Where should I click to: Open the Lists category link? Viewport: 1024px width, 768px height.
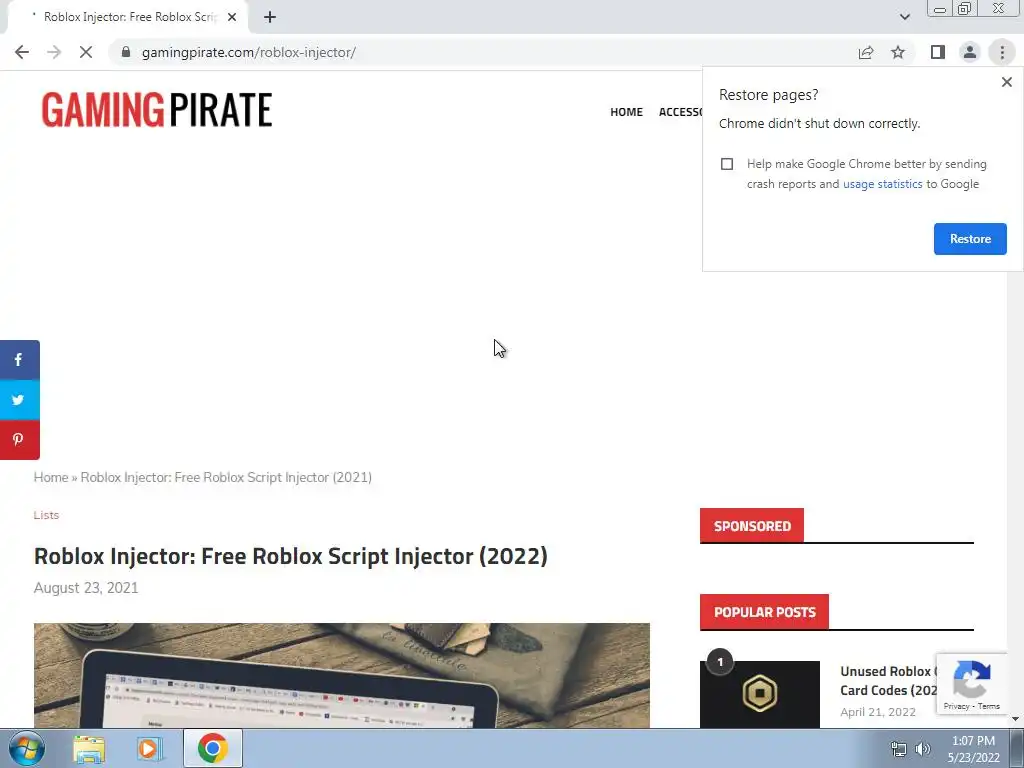(46, 515)
